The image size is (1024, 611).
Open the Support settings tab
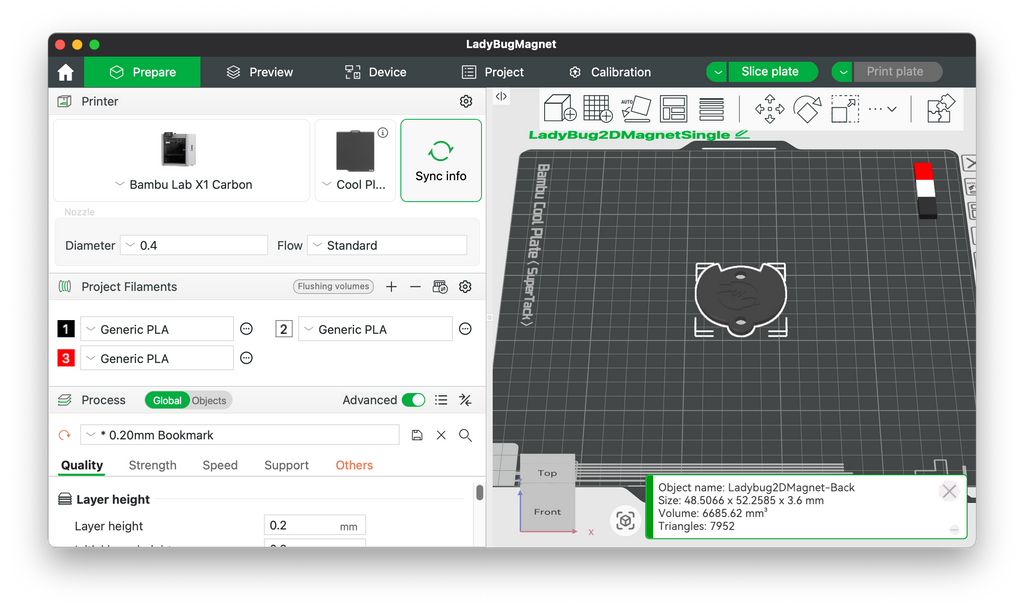[286, 465]
